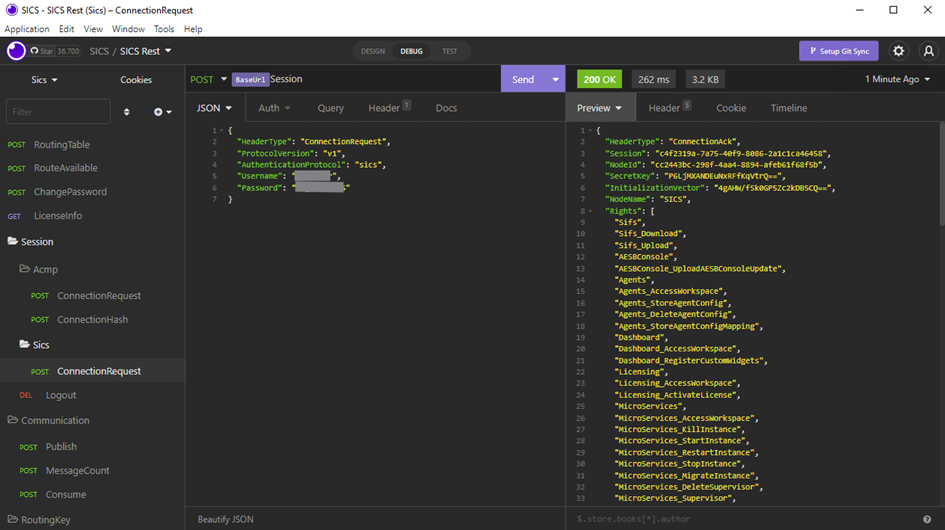Open the Edit menu
Image resolution: width=945 pixels, height=530 pixels.
66,29
